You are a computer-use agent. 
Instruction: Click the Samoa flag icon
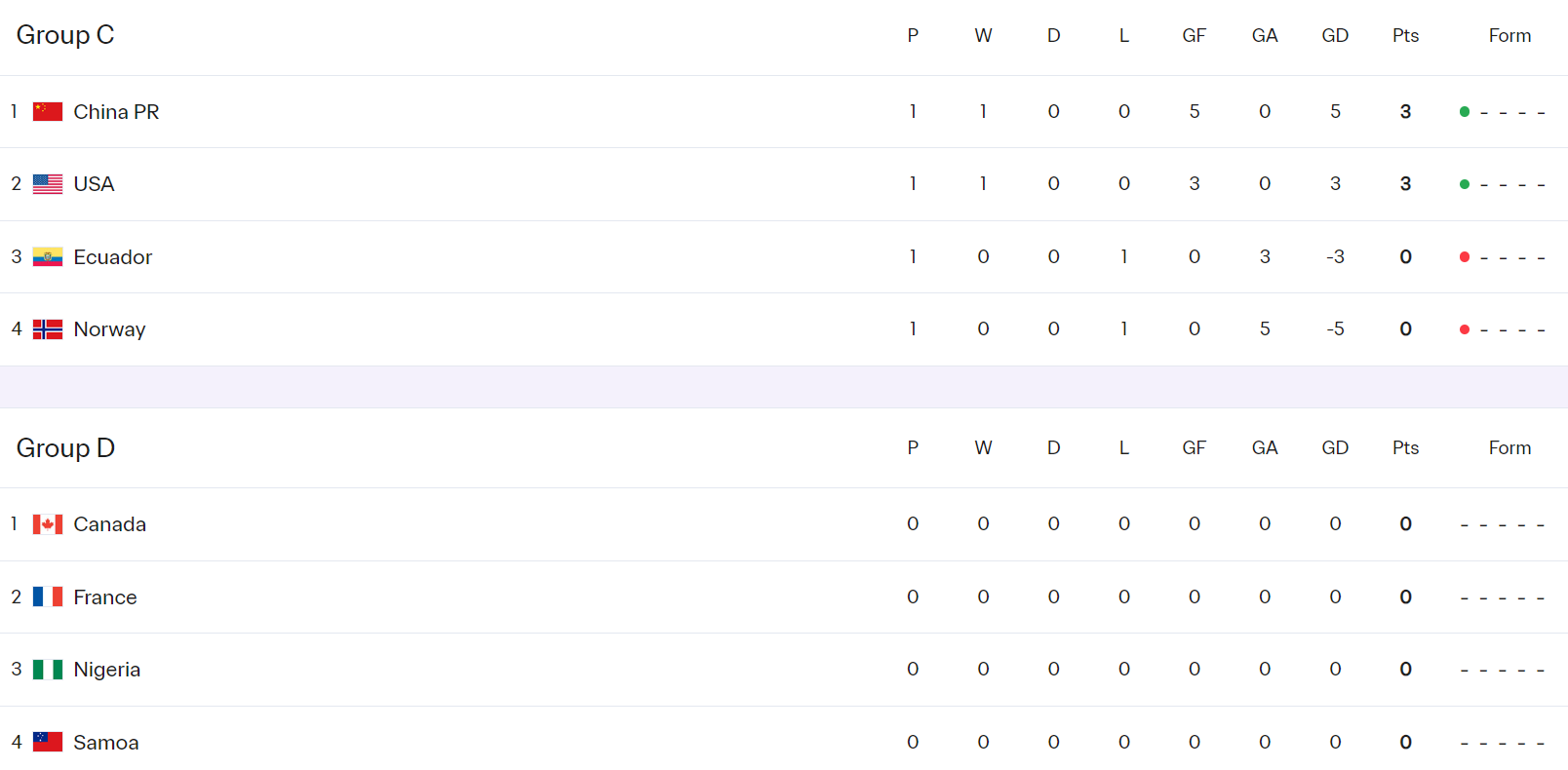[x=47, y=743]
